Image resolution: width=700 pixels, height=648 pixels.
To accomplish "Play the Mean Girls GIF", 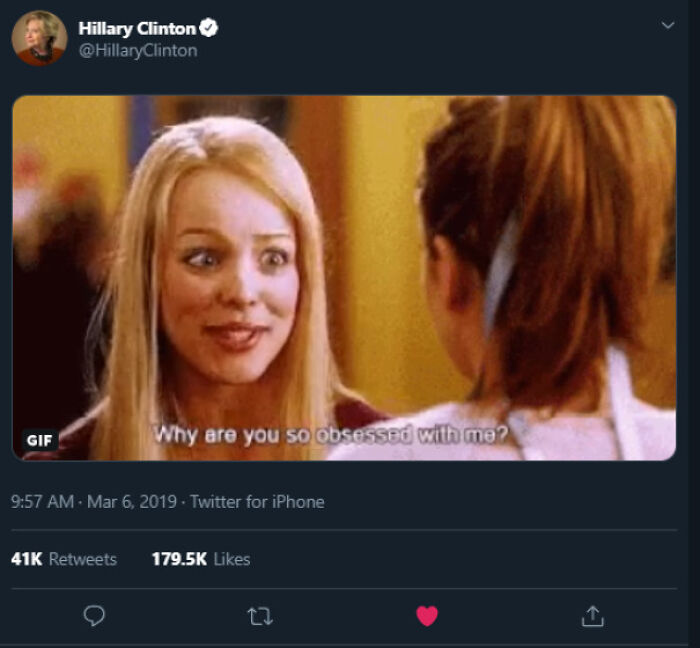I will click(344, 278).
